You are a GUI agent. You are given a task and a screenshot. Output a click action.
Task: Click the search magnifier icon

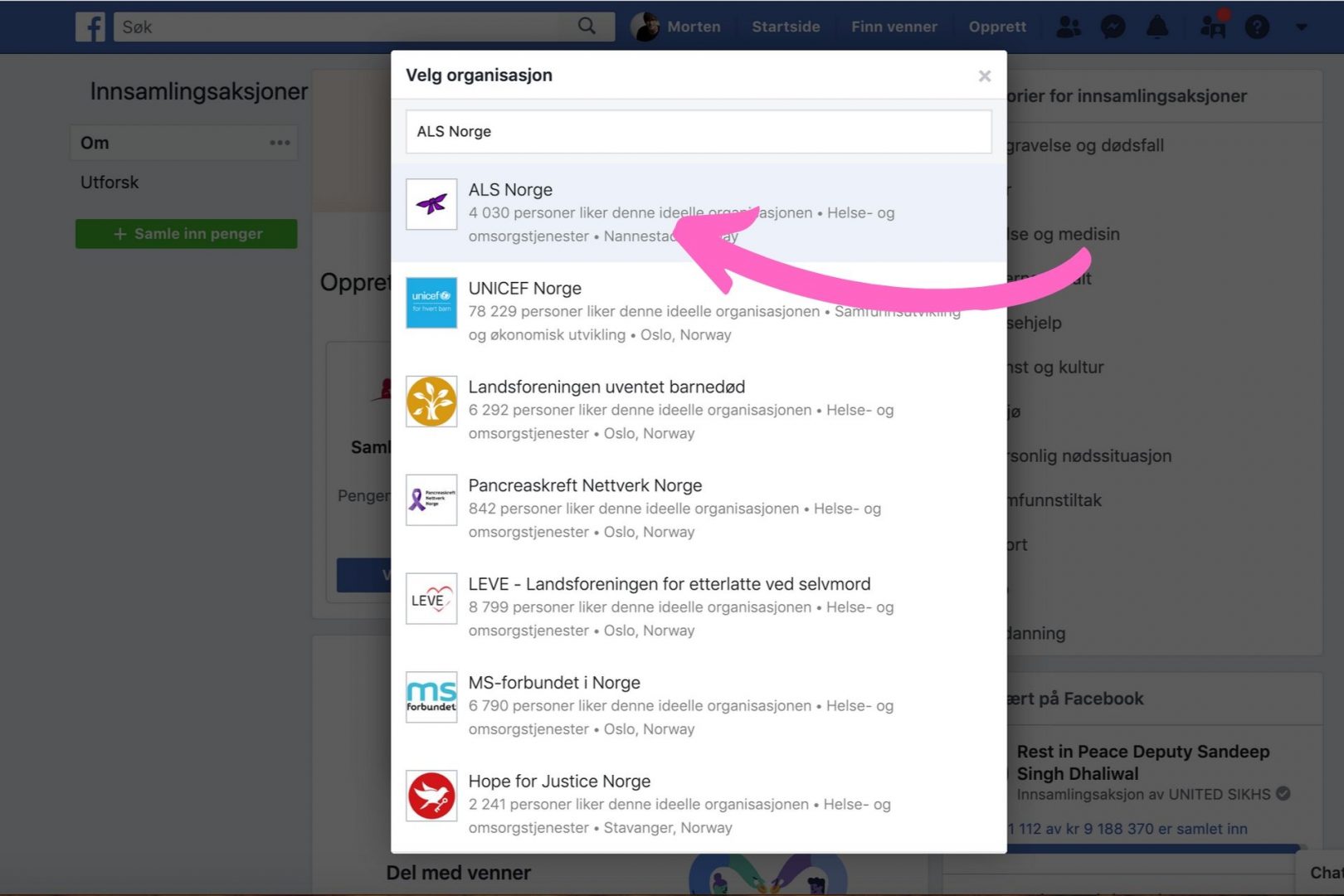(587, 27)
